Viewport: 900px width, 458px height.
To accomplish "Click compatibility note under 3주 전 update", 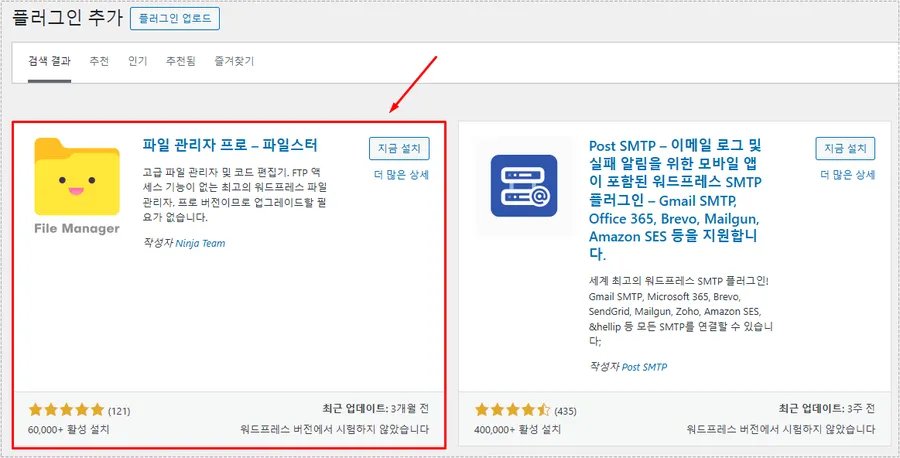I will [781, 429].
